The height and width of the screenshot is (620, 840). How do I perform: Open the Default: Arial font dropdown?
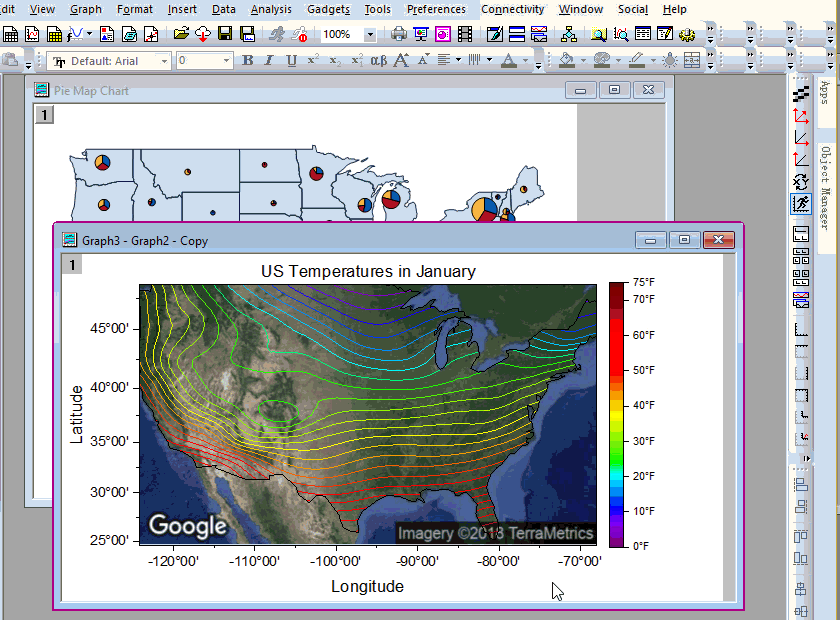(x=165, y=60)
